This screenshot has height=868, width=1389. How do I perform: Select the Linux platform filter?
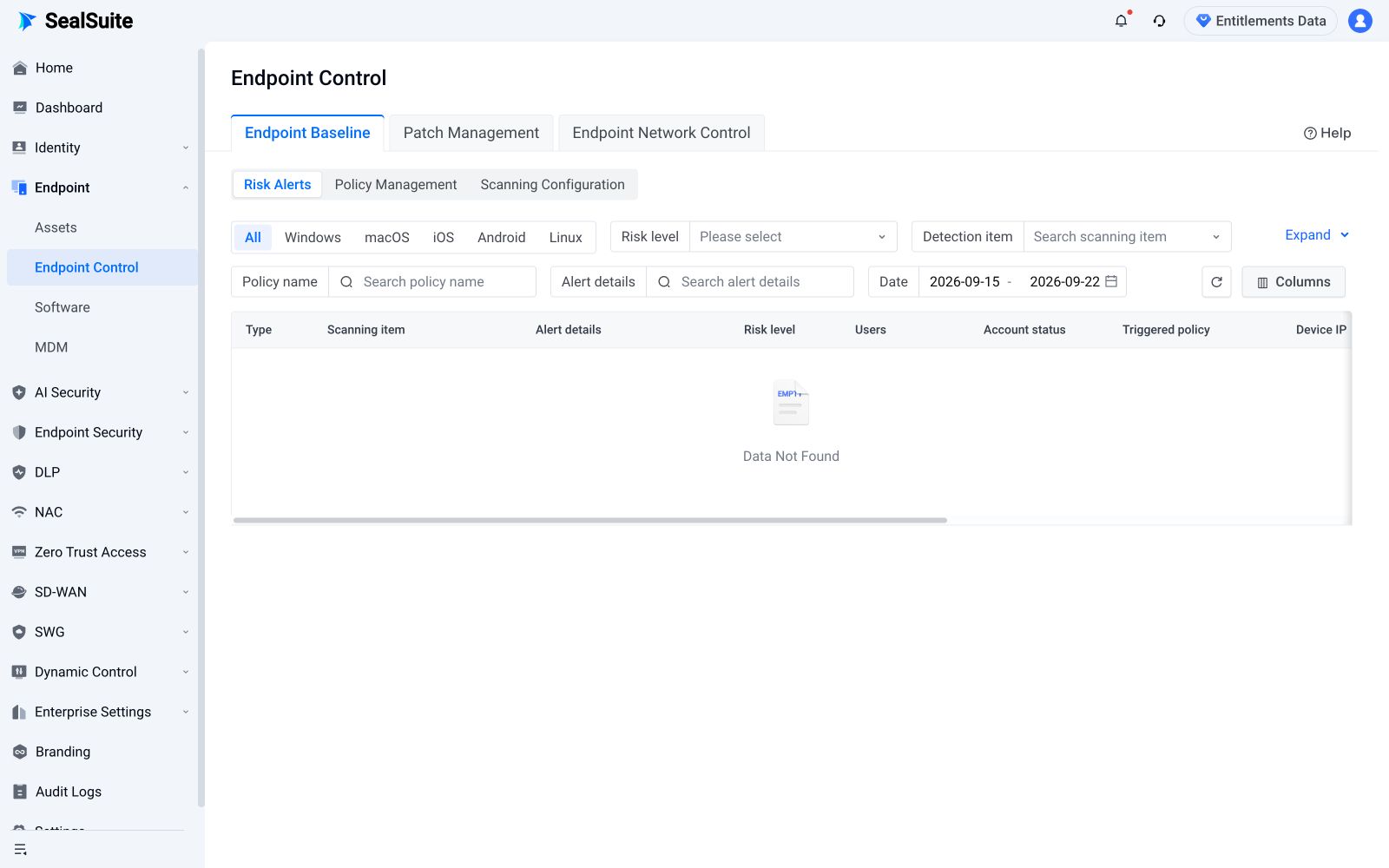[565, 237]
